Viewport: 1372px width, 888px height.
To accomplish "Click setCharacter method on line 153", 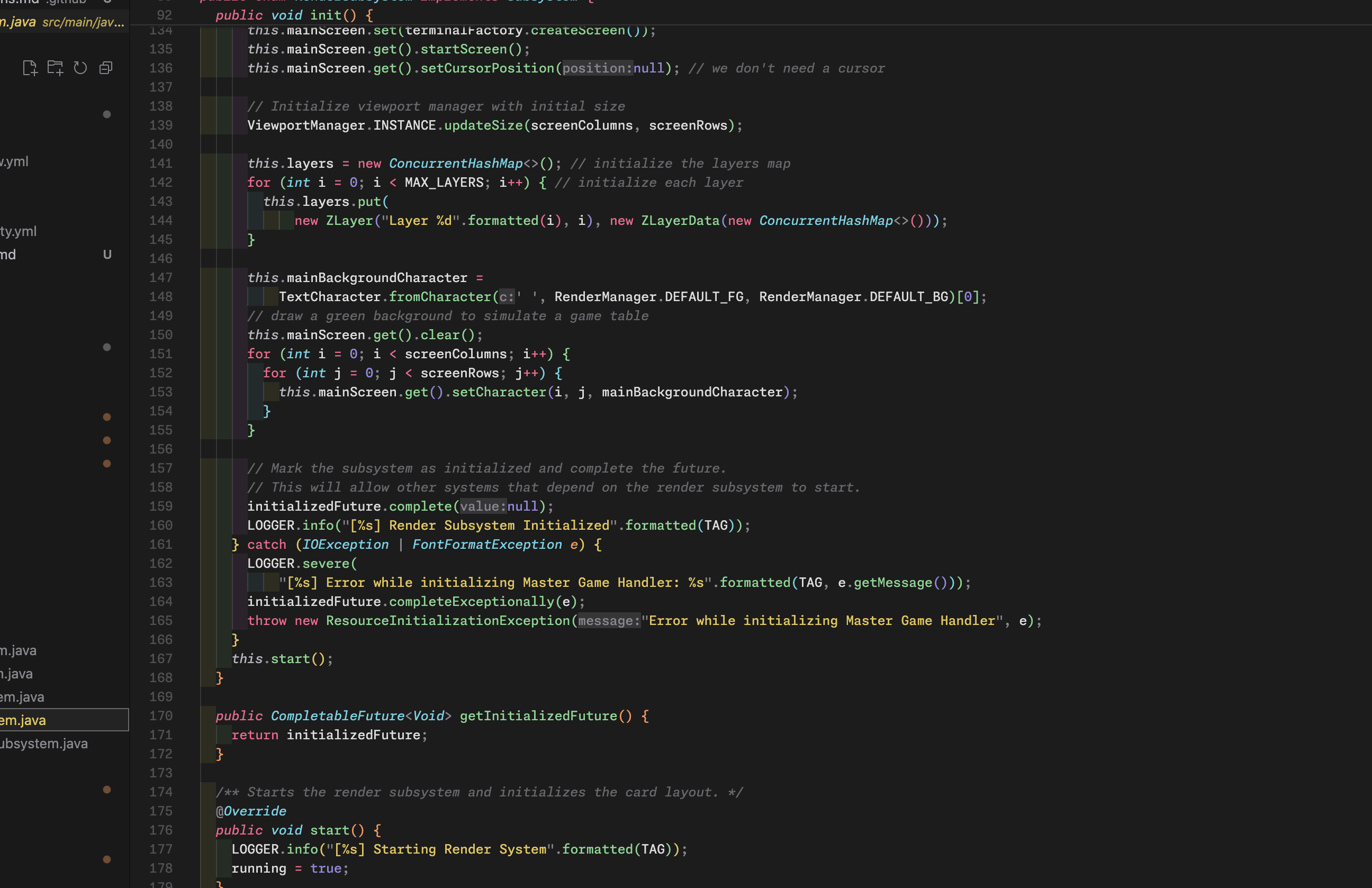I will tap(499, 392).
